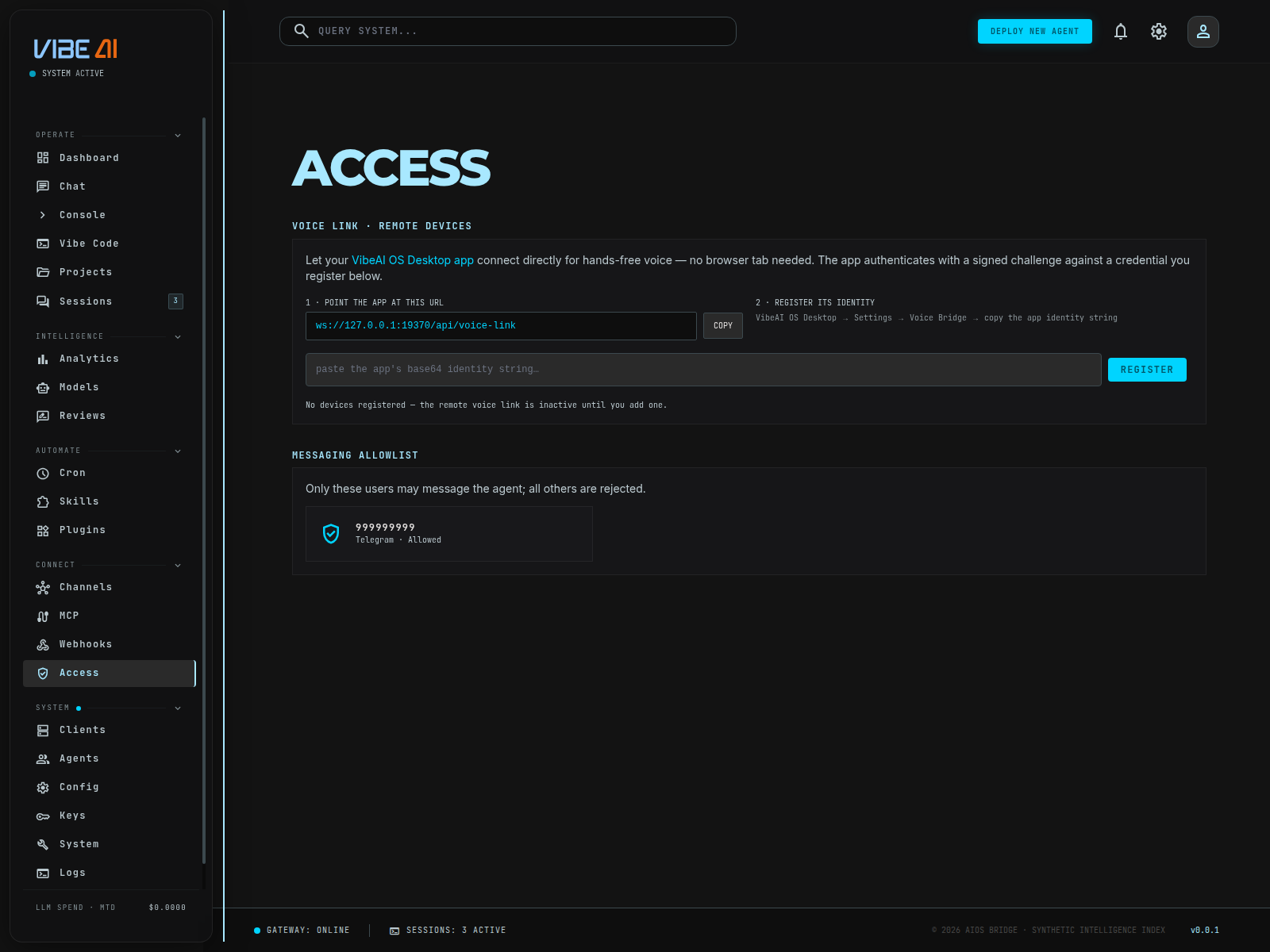
Task: Click the Config gear icon in sidebar
Action: pos(43,787)
